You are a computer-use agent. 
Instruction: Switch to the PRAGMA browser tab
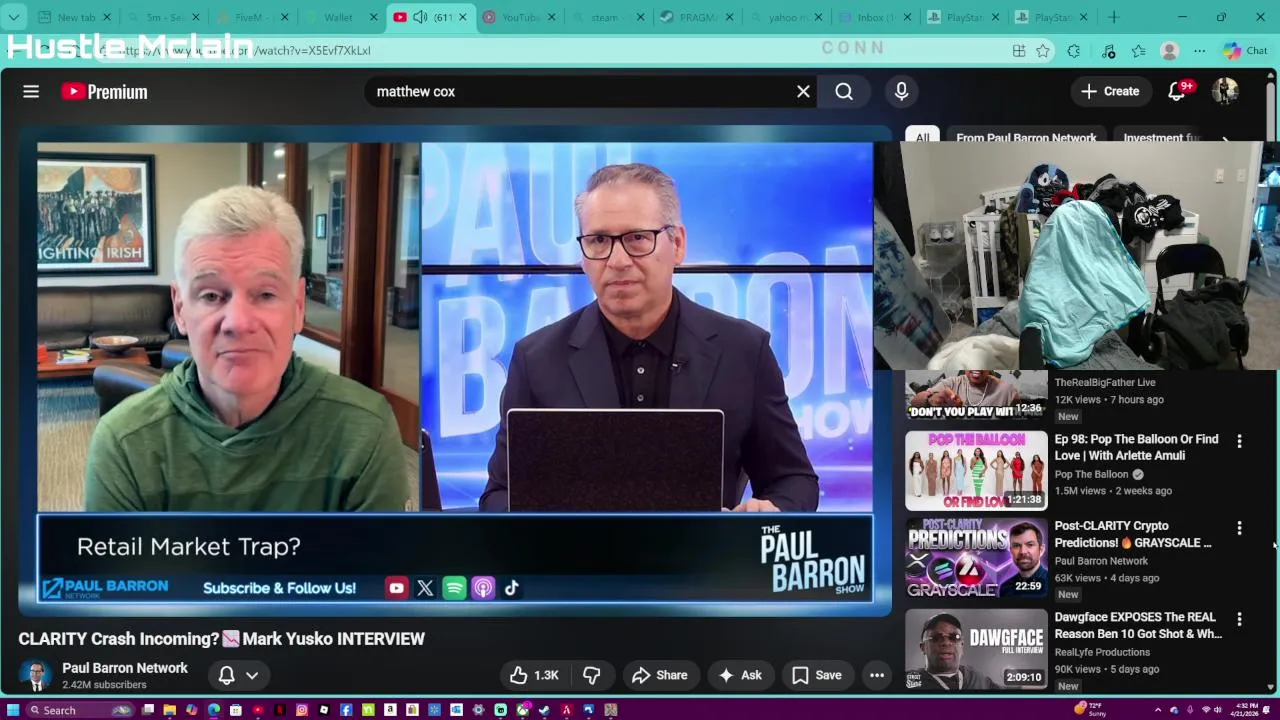(697, 17)
